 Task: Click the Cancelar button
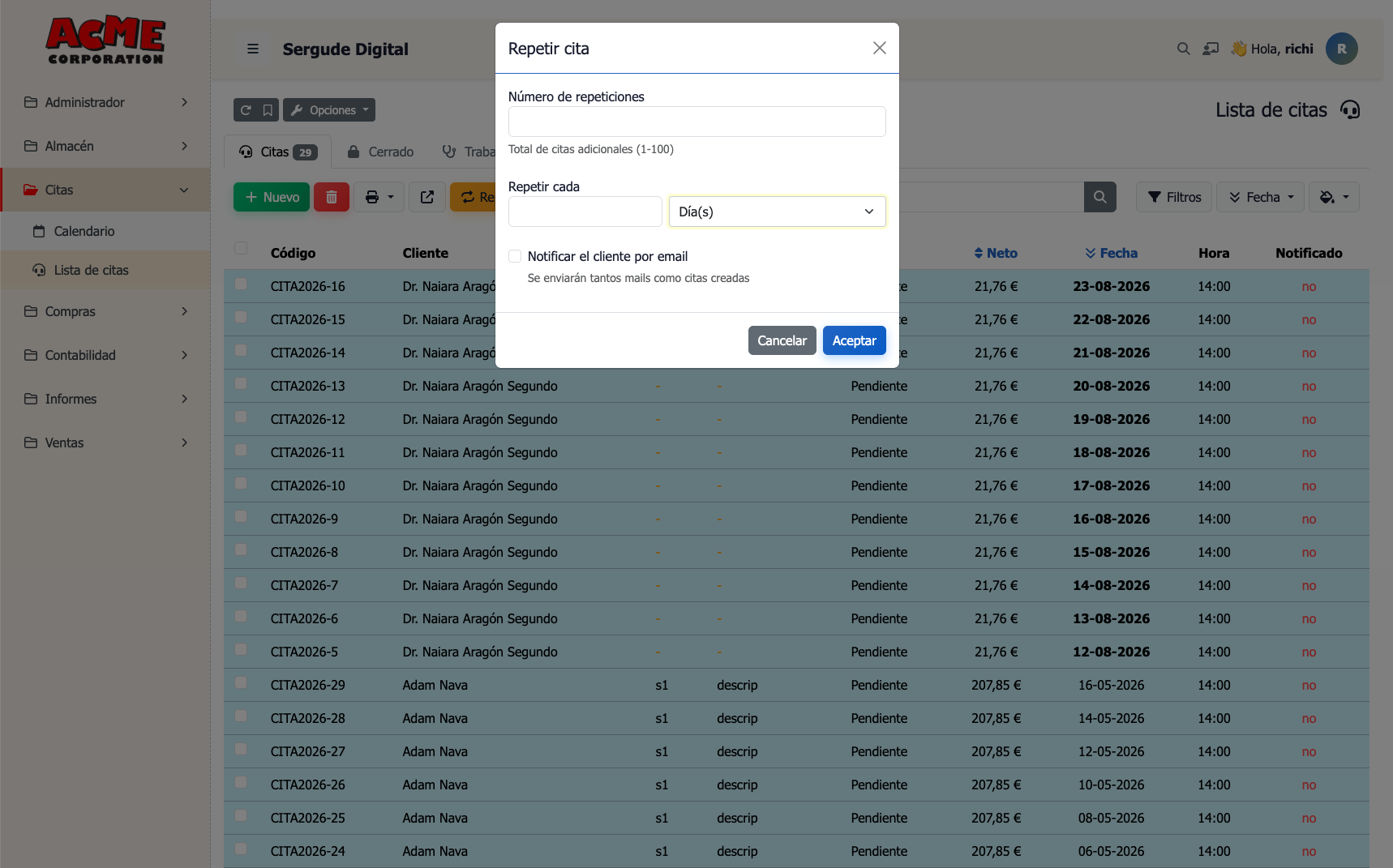(782, 340)
